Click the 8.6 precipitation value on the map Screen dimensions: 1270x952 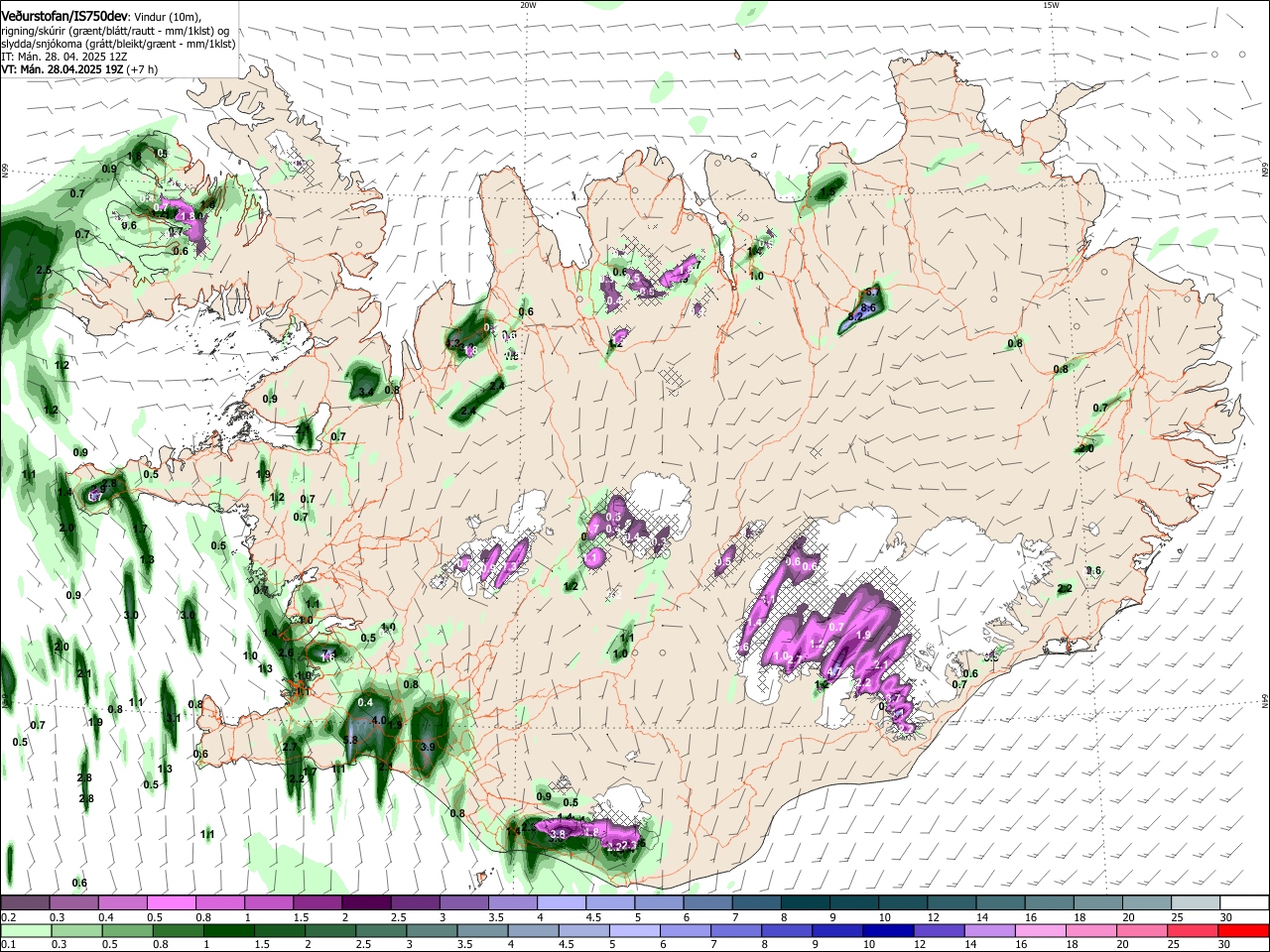(x=869, y=308)
